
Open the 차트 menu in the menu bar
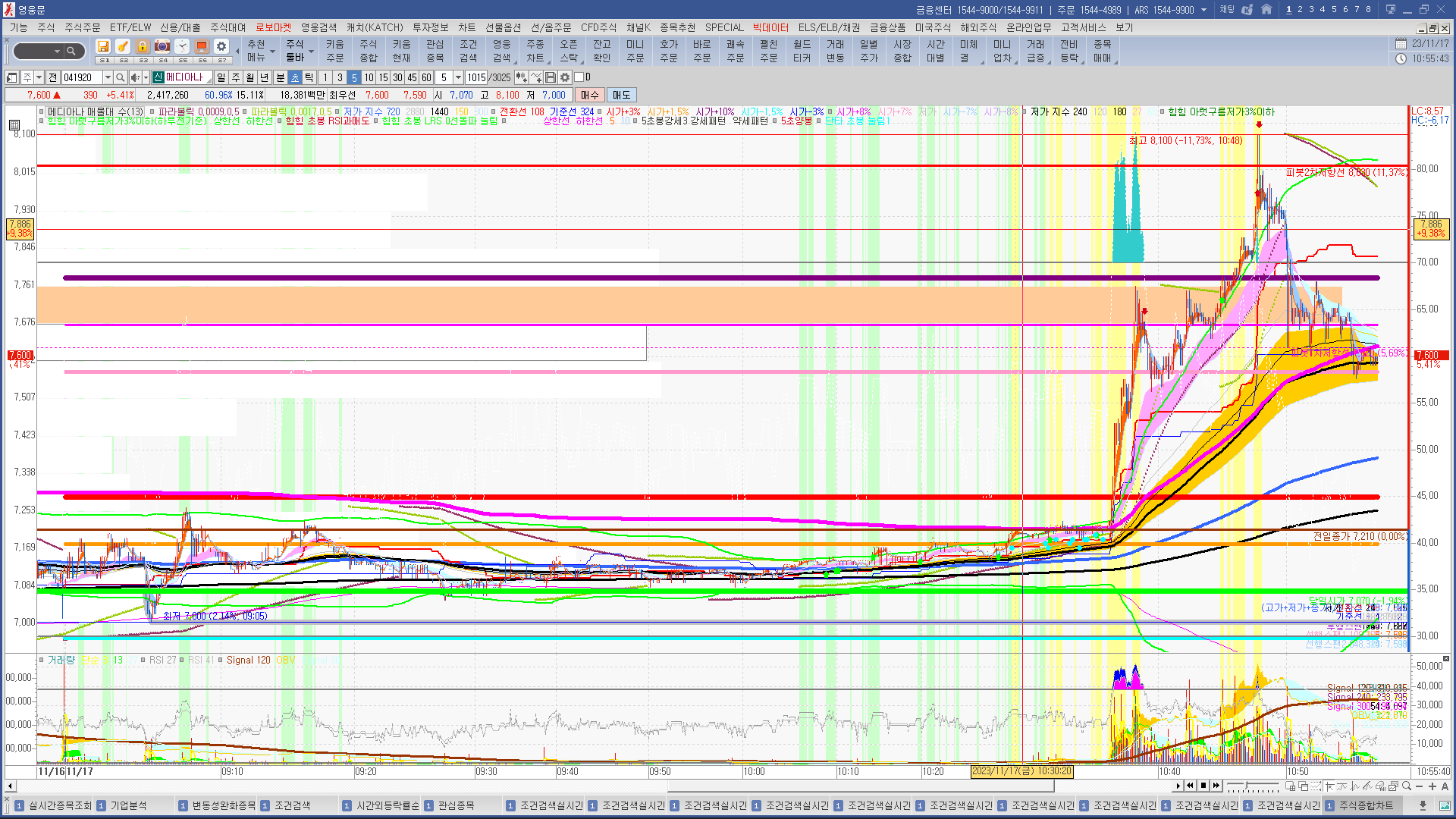point(466,27)
